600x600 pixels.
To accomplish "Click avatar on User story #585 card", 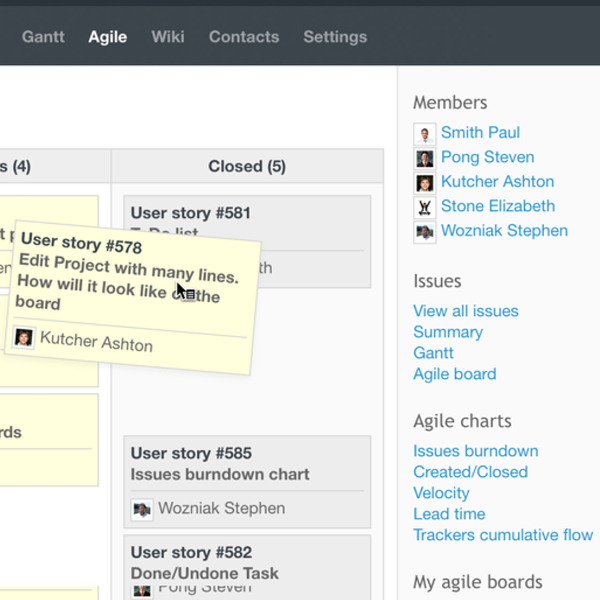I will coord(142,509).
